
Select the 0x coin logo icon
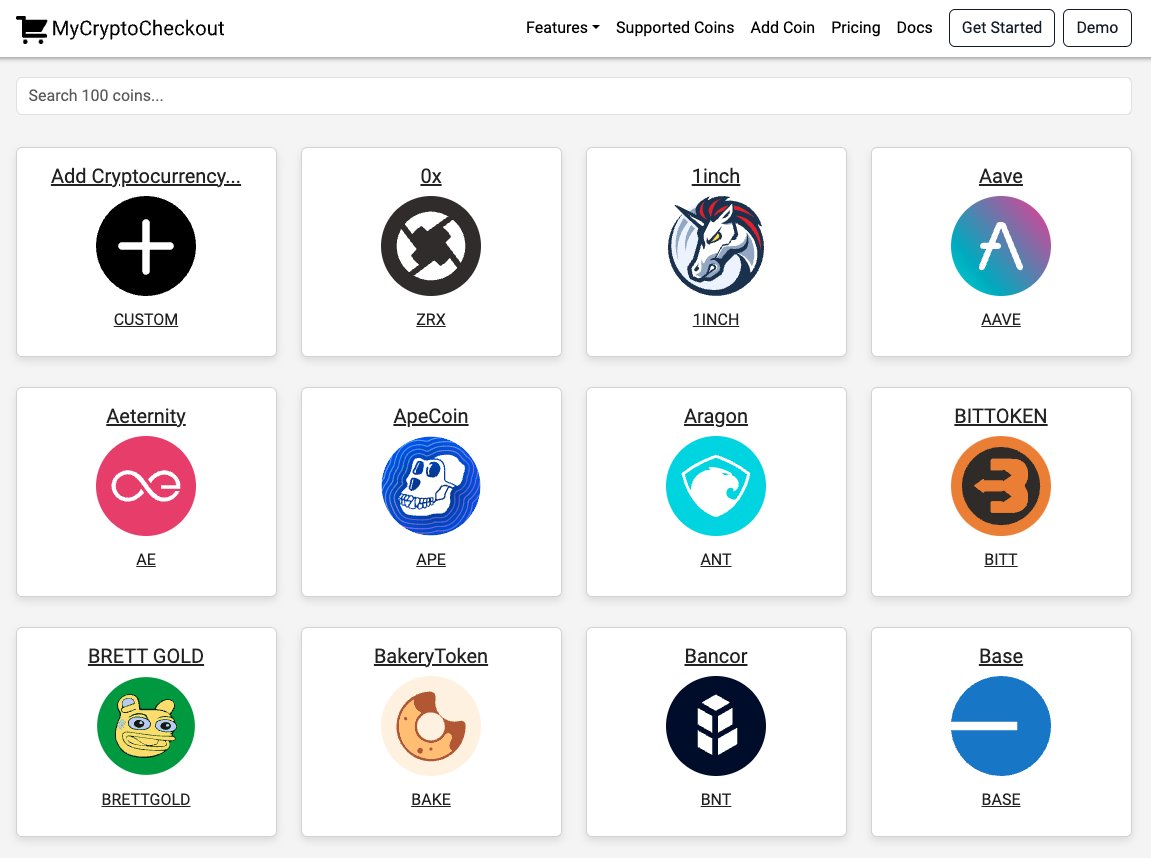(431, 246)
